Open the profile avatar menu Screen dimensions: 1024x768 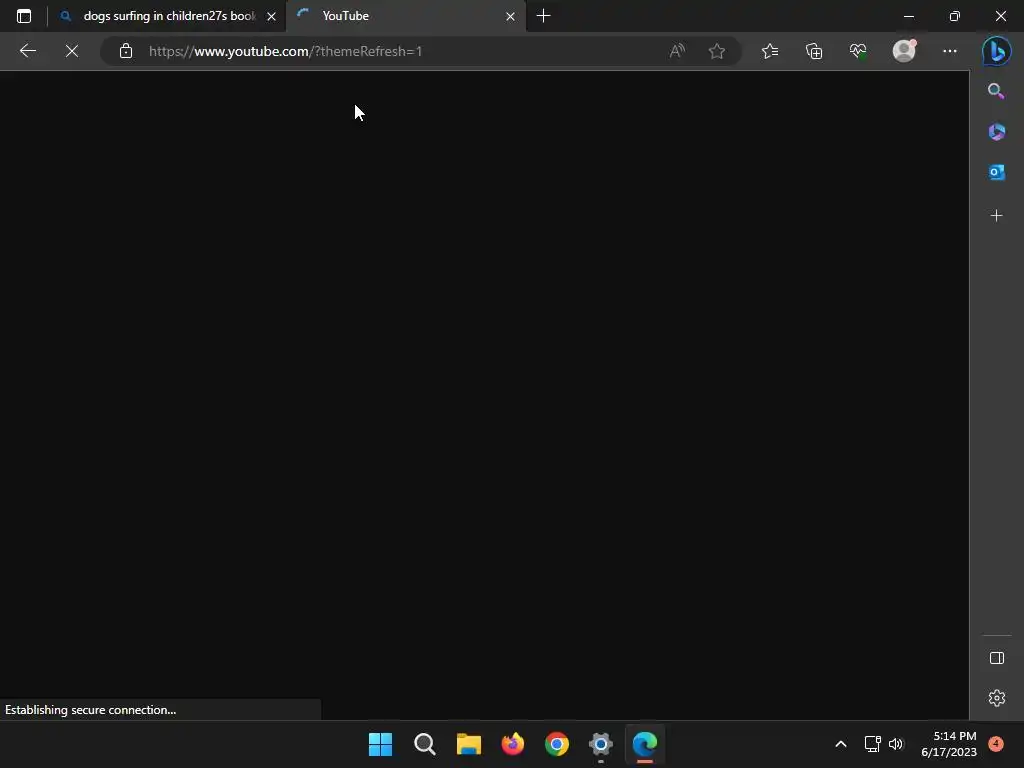[x=904, y=51]
